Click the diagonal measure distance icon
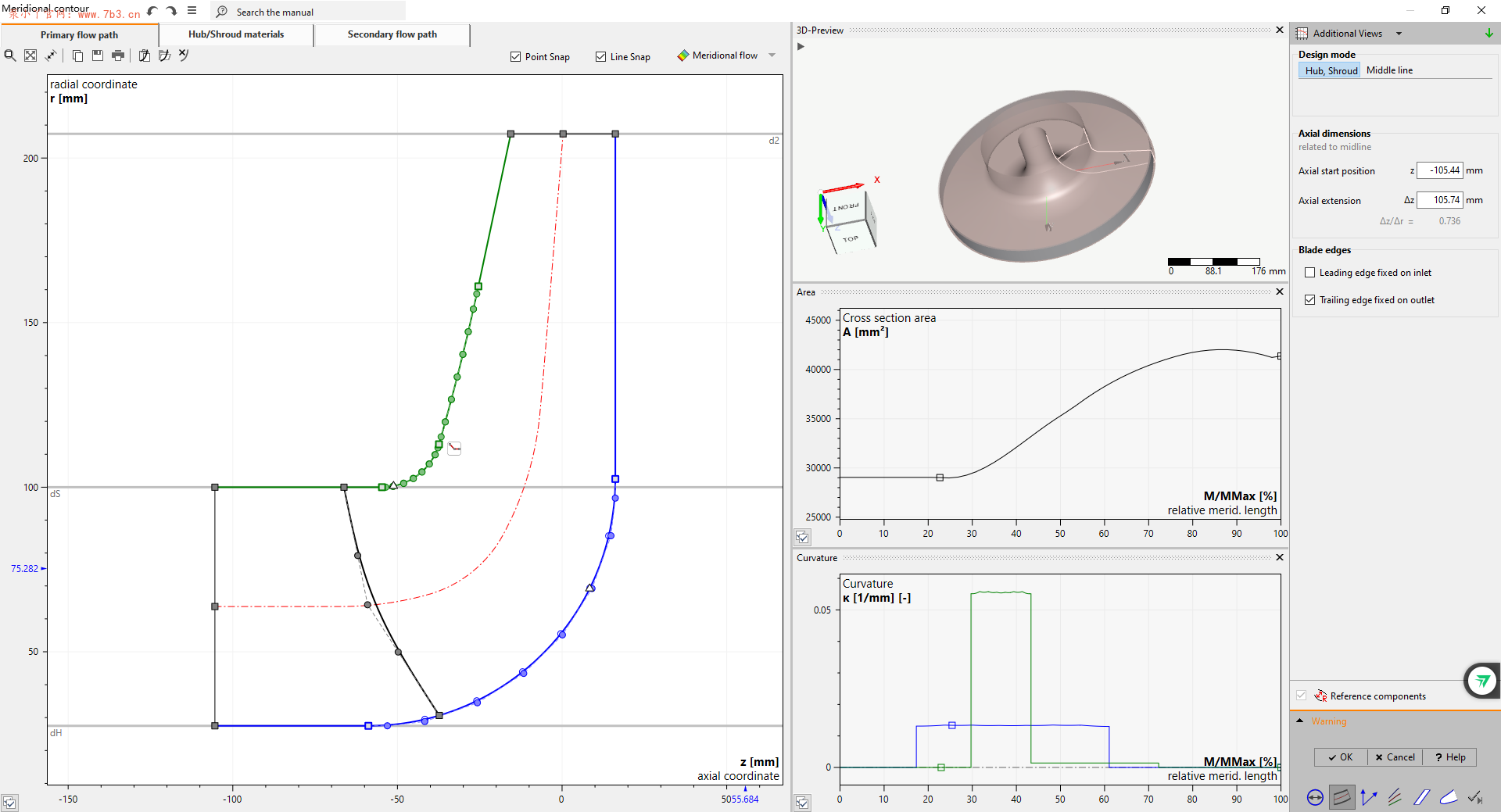Viewport: 1501px width, 812px height. (51, 55)
